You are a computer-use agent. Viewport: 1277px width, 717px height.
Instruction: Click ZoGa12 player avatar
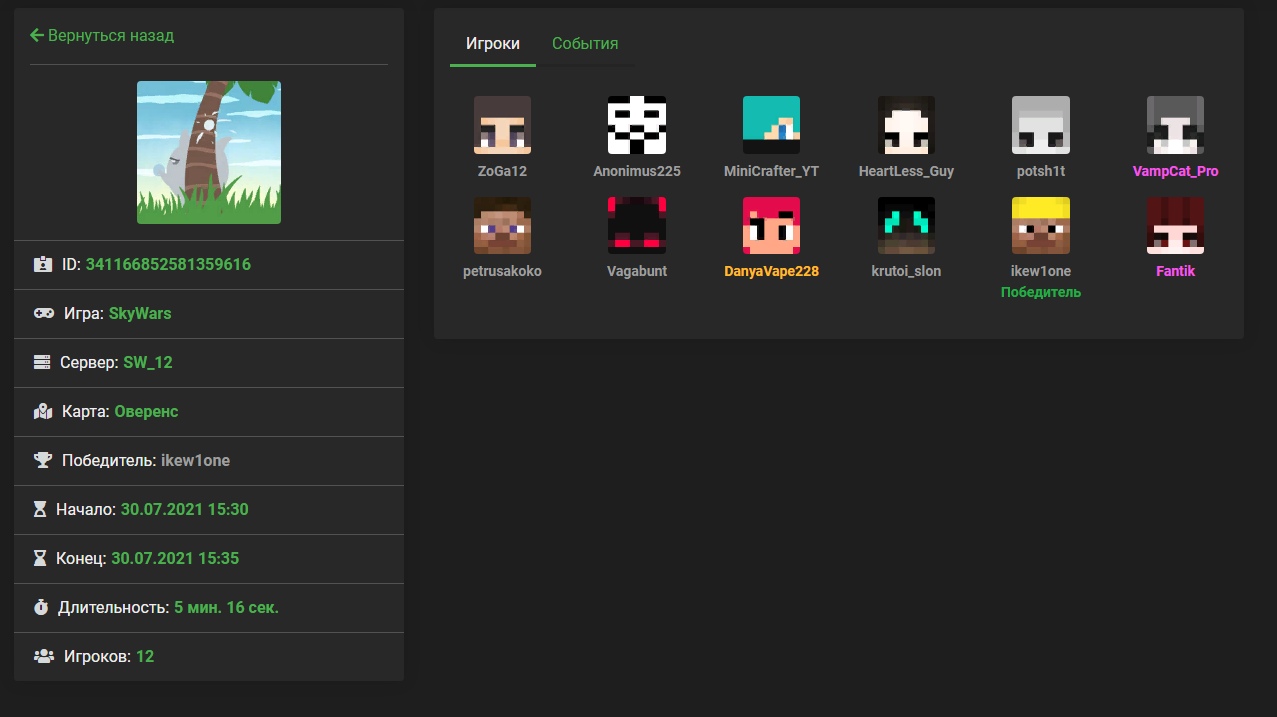(x=502, y=125)
